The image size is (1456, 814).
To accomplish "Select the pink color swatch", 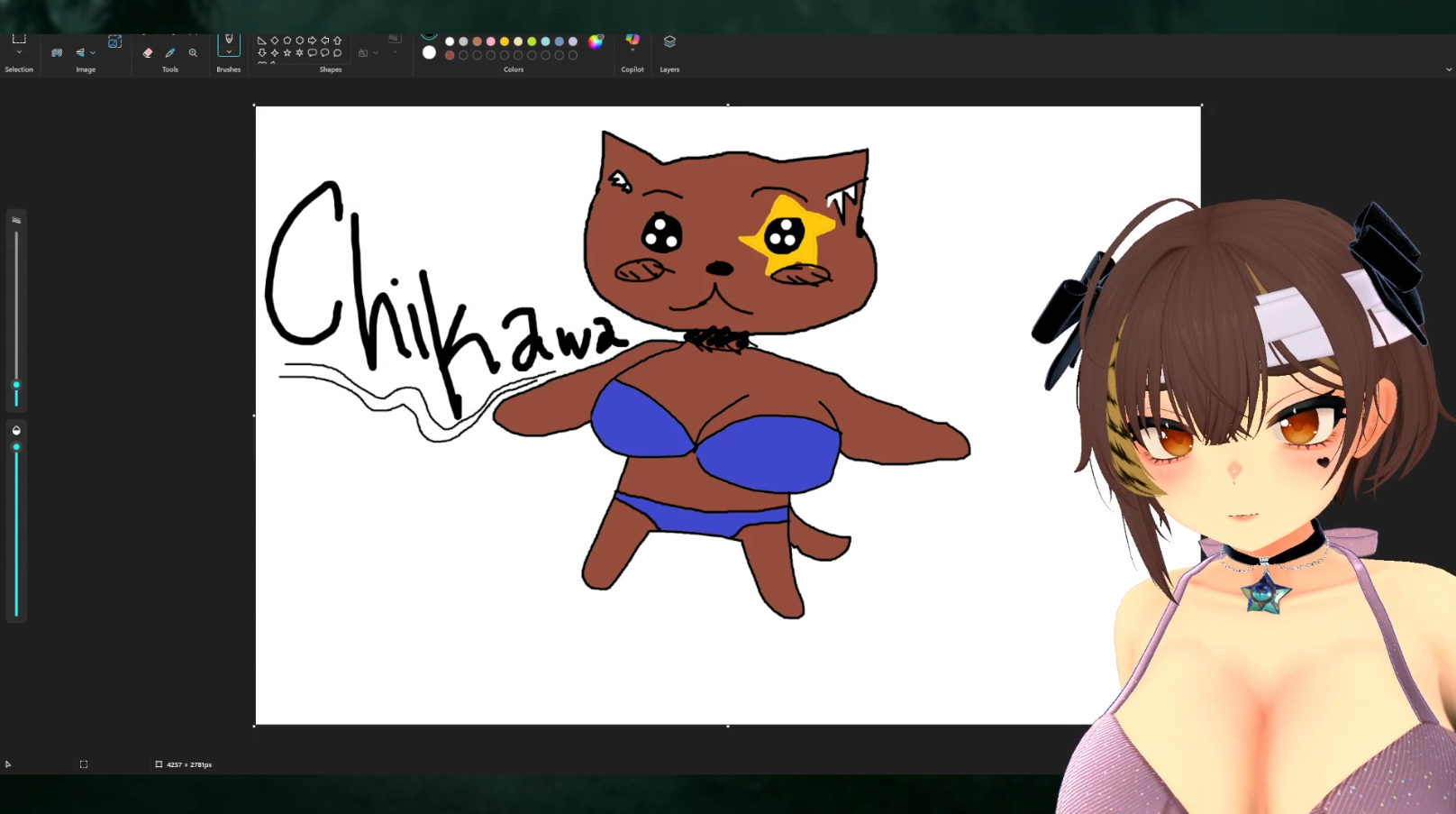I will click(491, 41).
